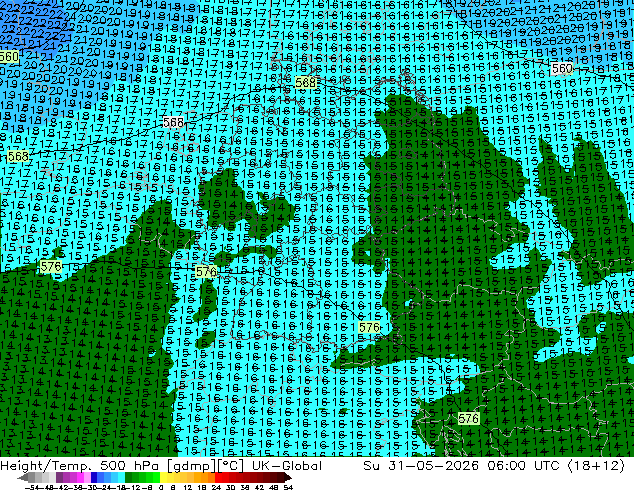Click the 568 contour label at the far left edge
Screen dimensions: 634x490
[18, 156]
